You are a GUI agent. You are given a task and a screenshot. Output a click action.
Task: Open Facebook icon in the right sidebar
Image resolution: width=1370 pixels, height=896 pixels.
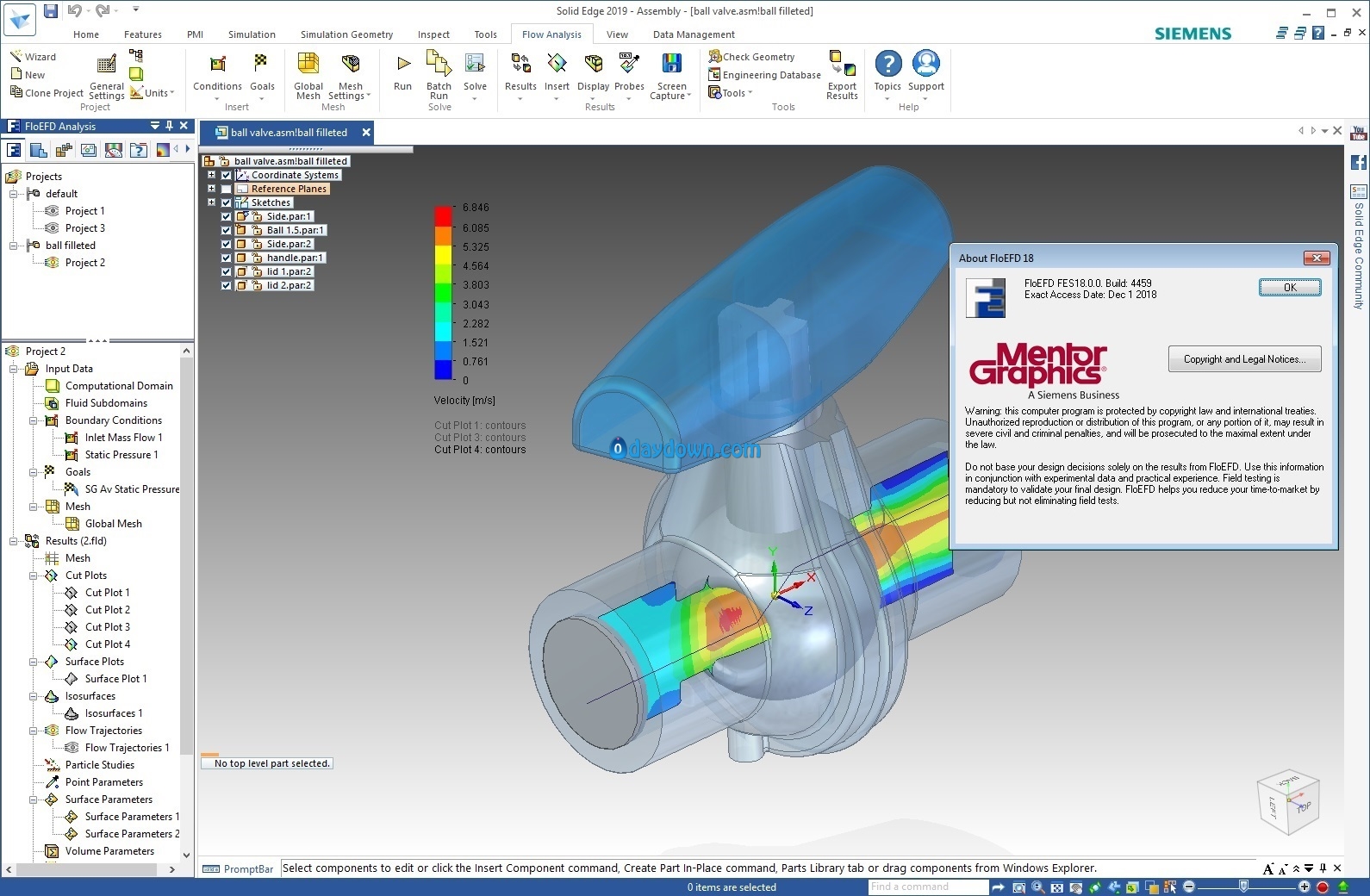click(1359, 162)
